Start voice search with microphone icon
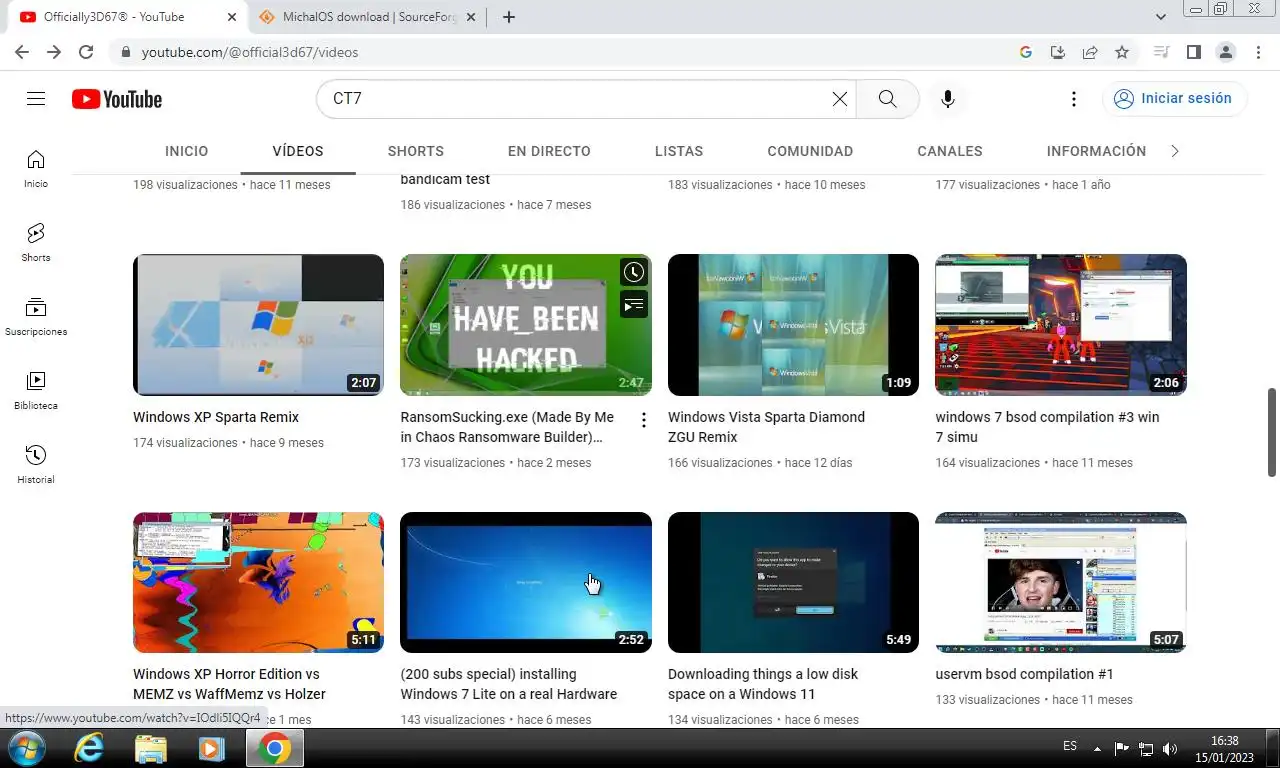 pos(948,99)
